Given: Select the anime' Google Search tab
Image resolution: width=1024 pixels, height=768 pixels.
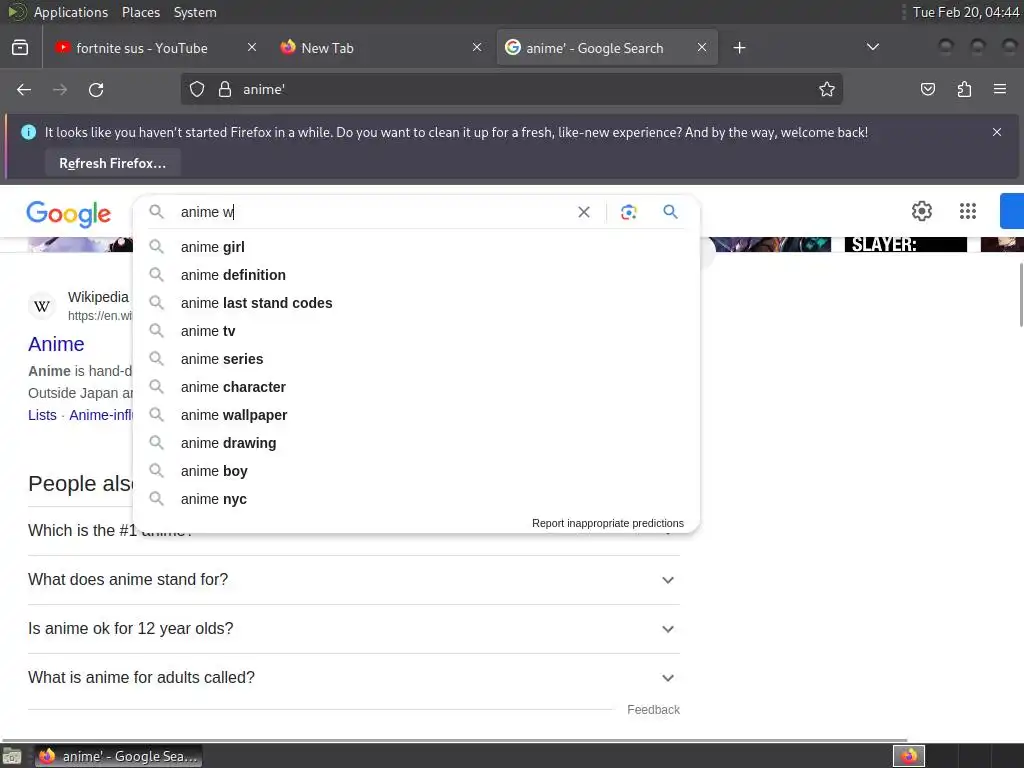Looking at the screenshot, I should pos(607,48).
